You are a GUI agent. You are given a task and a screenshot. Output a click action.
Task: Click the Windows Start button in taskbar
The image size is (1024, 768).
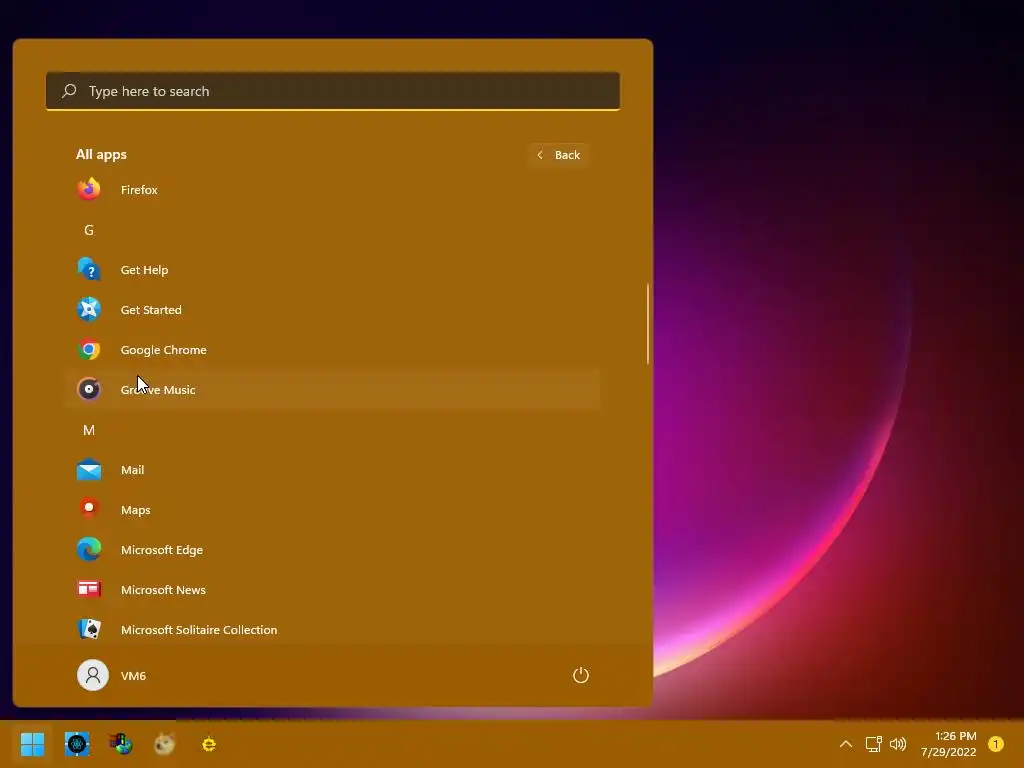(32, 744)
